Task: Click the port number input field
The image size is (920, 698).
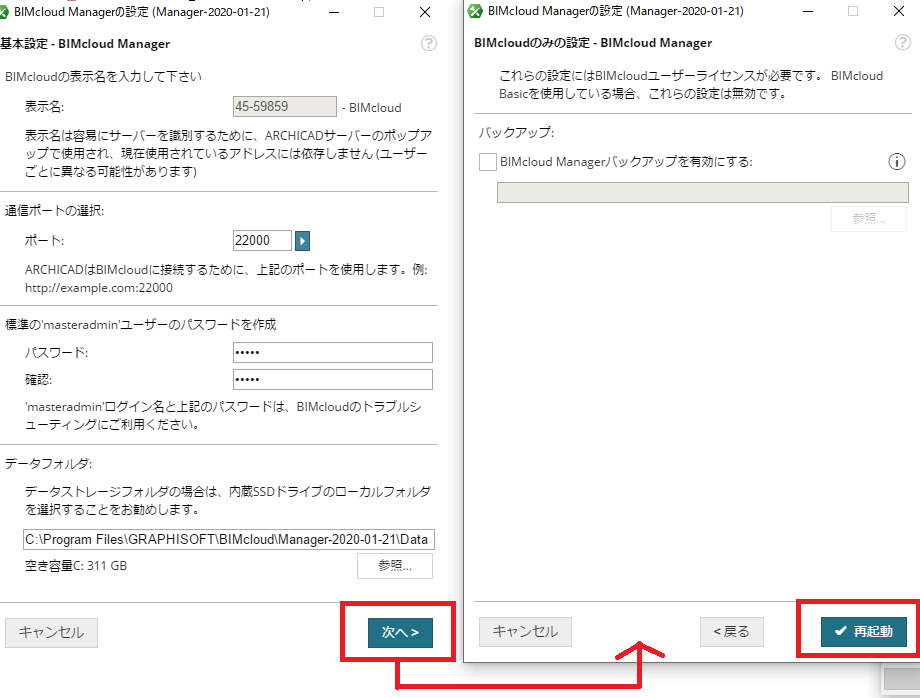Action: click(262, 240)
